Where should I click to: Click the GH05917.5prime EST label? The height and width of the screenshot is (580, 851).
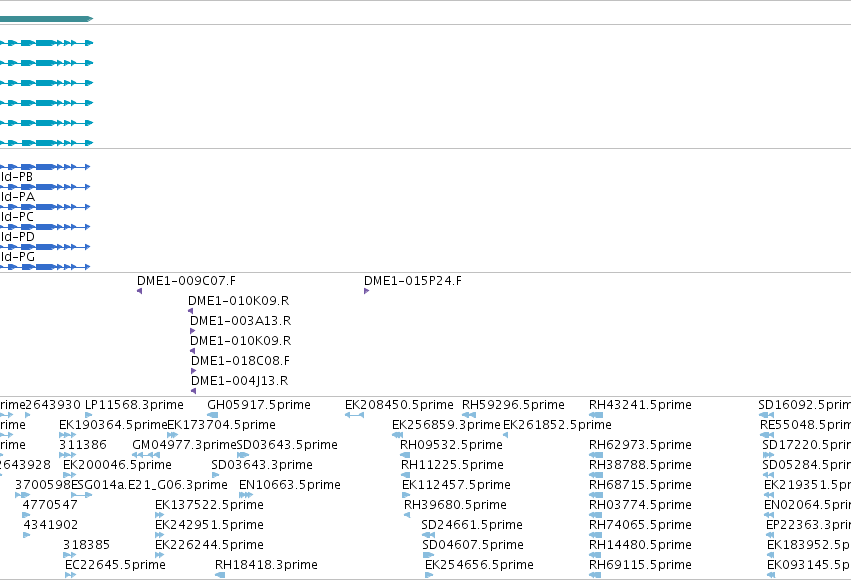click(x=259, y=405)
